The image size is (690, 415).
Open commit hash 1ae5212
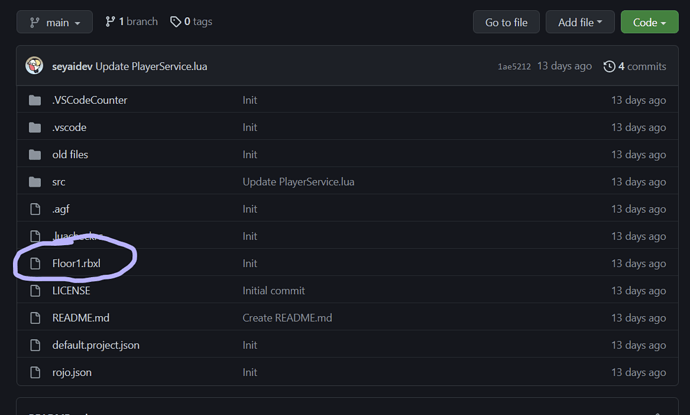[x=516, y=67]
